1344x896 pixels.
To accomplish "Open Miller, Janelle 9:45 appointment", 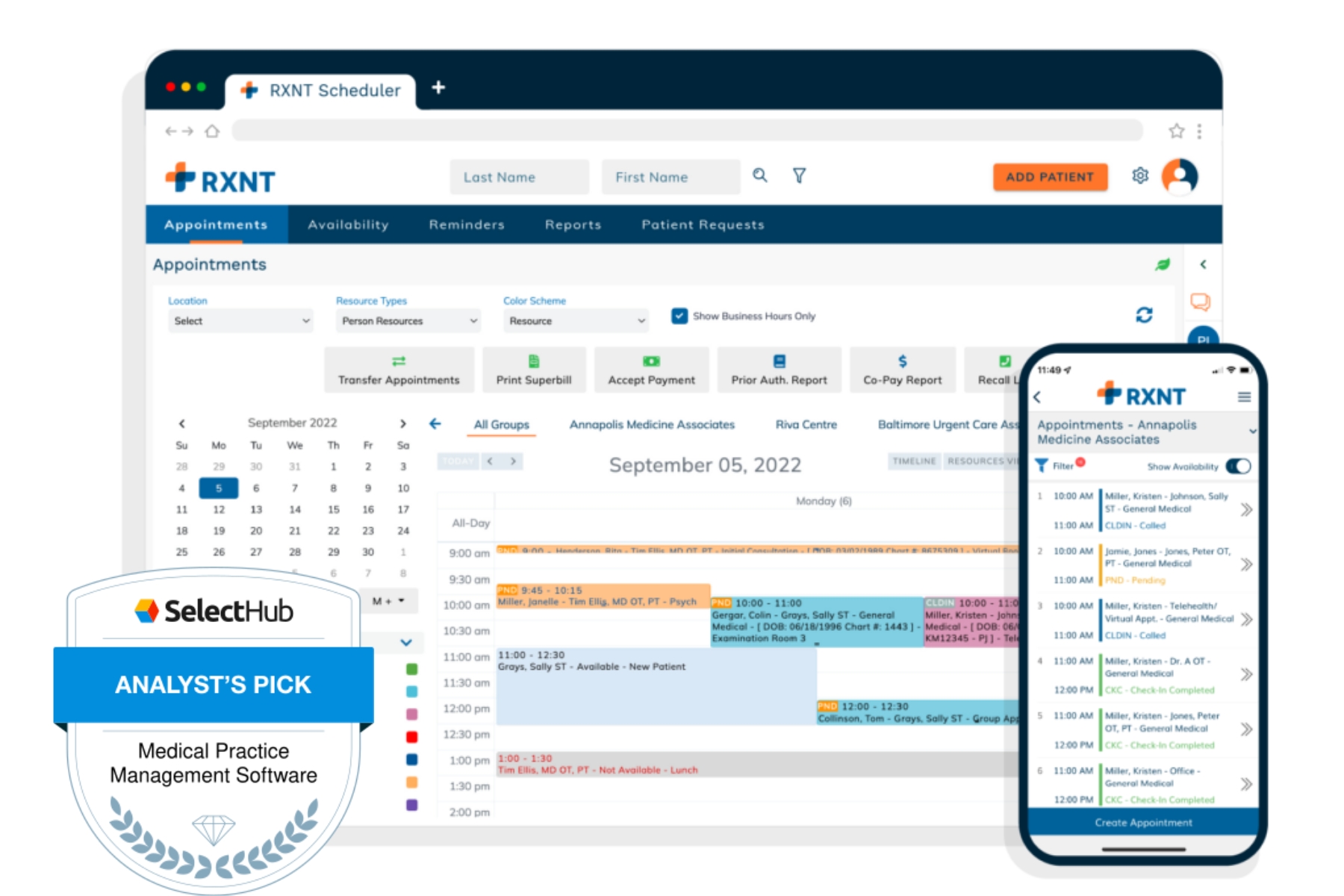I will [x=603, y=596].
